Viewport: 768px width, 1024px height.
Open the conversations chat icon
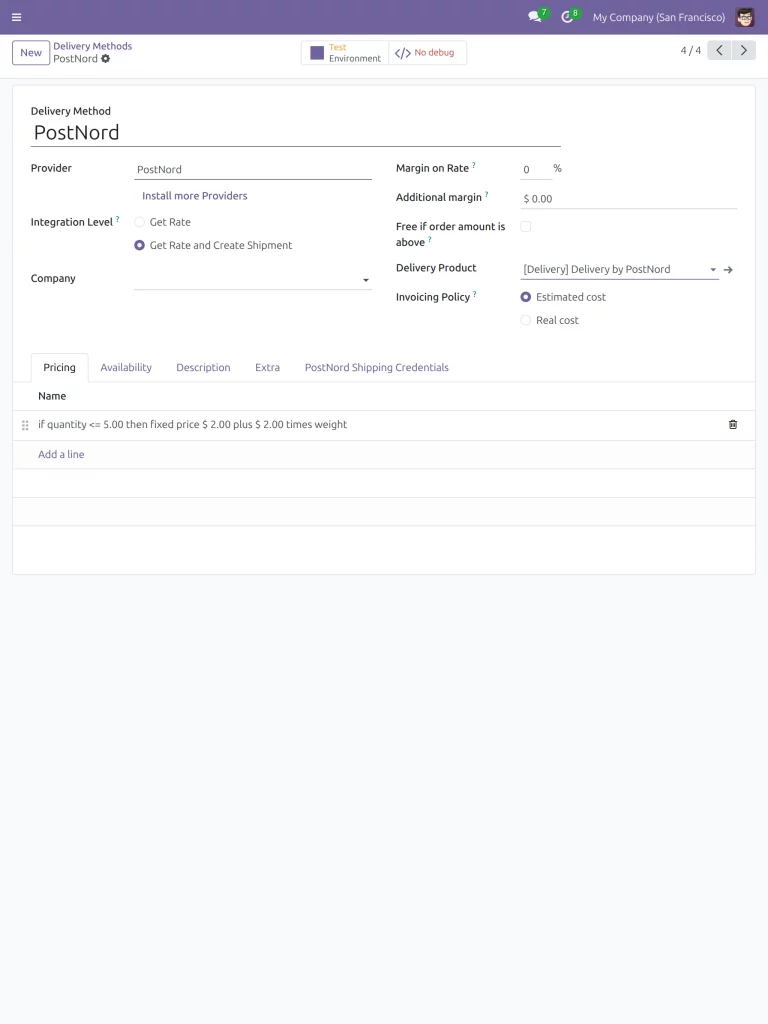point(536,17)
